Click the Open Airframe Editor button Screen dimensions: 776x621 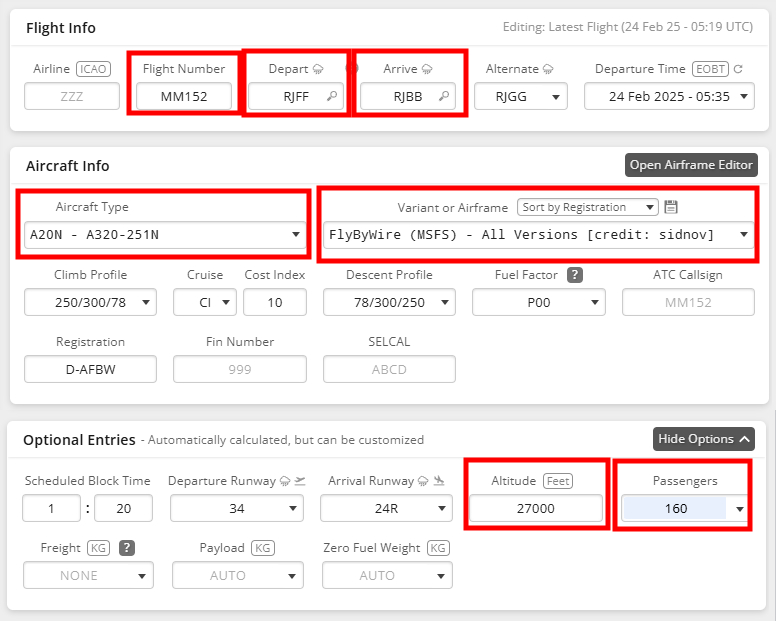click(x=691, y=165)
